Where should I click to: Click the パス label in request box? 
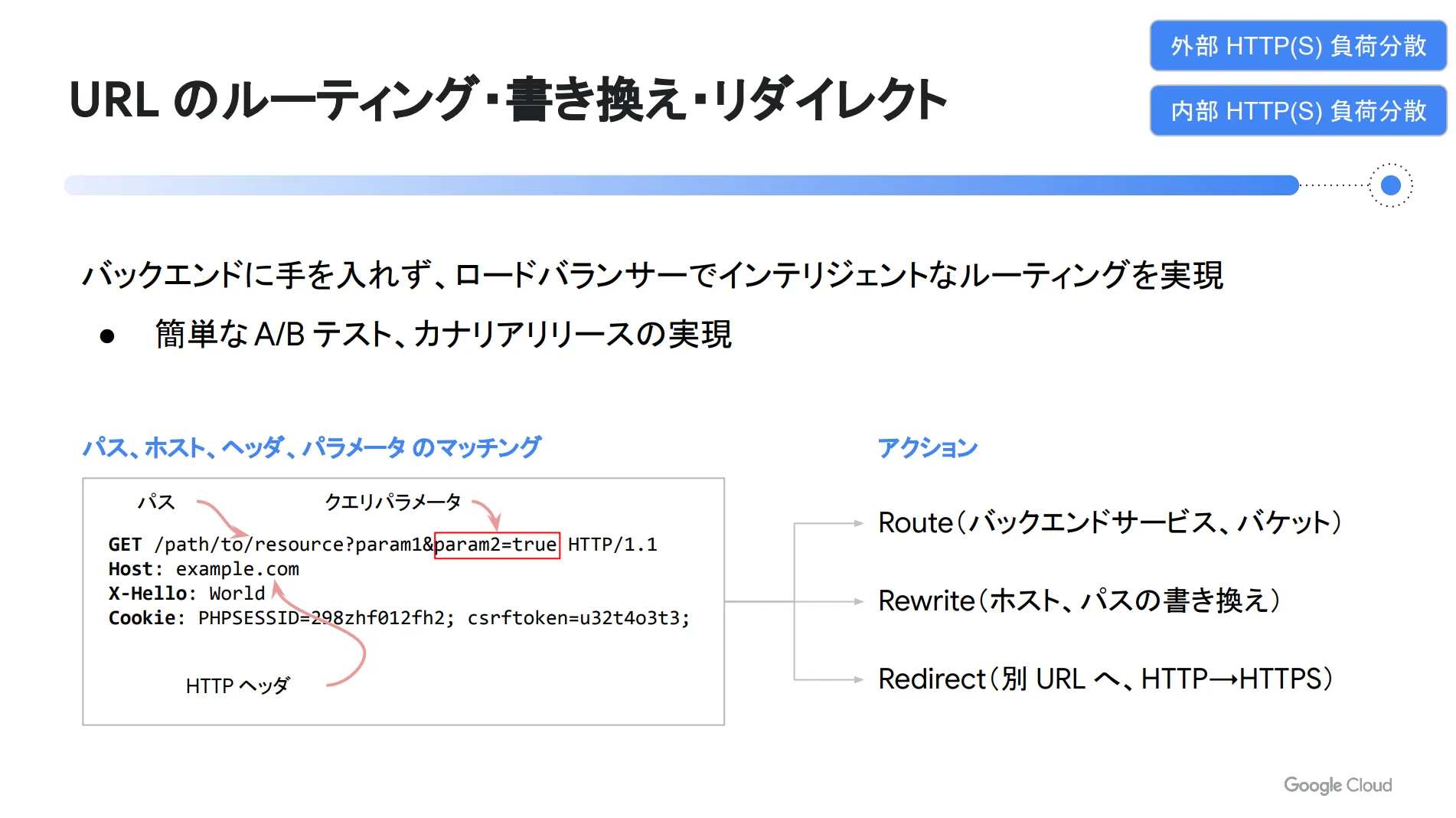pos(157,502)
